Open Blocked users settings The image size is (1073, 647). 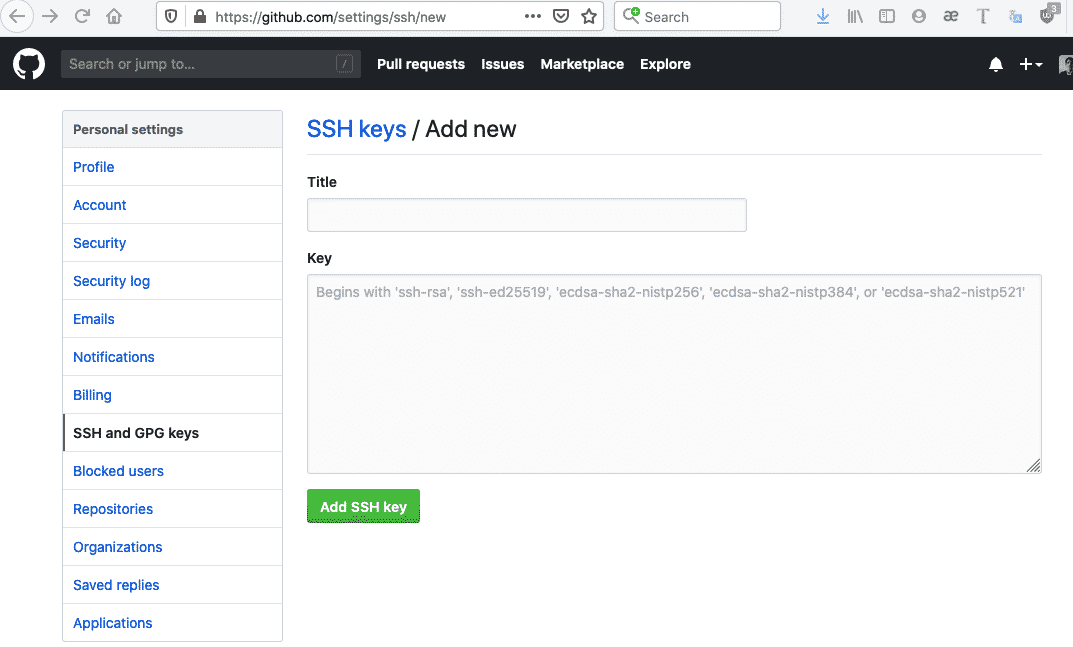tap(172, 471)
